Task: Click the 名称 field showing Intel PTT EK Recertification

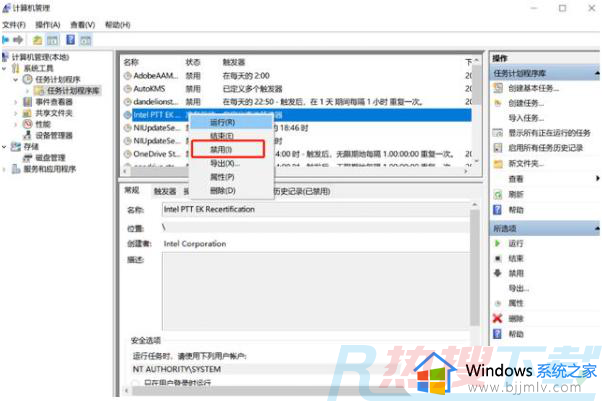Action: coord(315,209)
